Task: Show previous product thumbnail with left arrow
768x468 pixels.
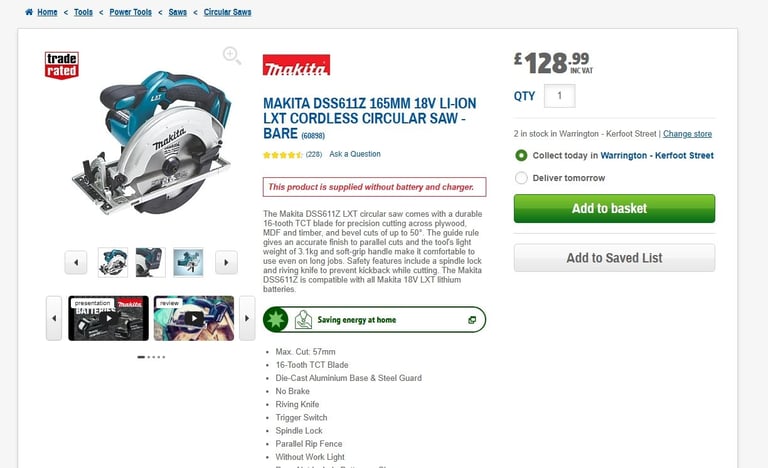Action: point(76,263)
